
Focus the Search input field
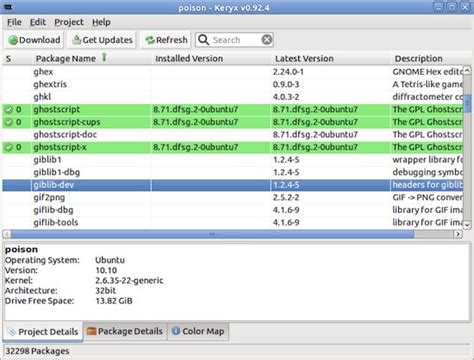(235, 40)
